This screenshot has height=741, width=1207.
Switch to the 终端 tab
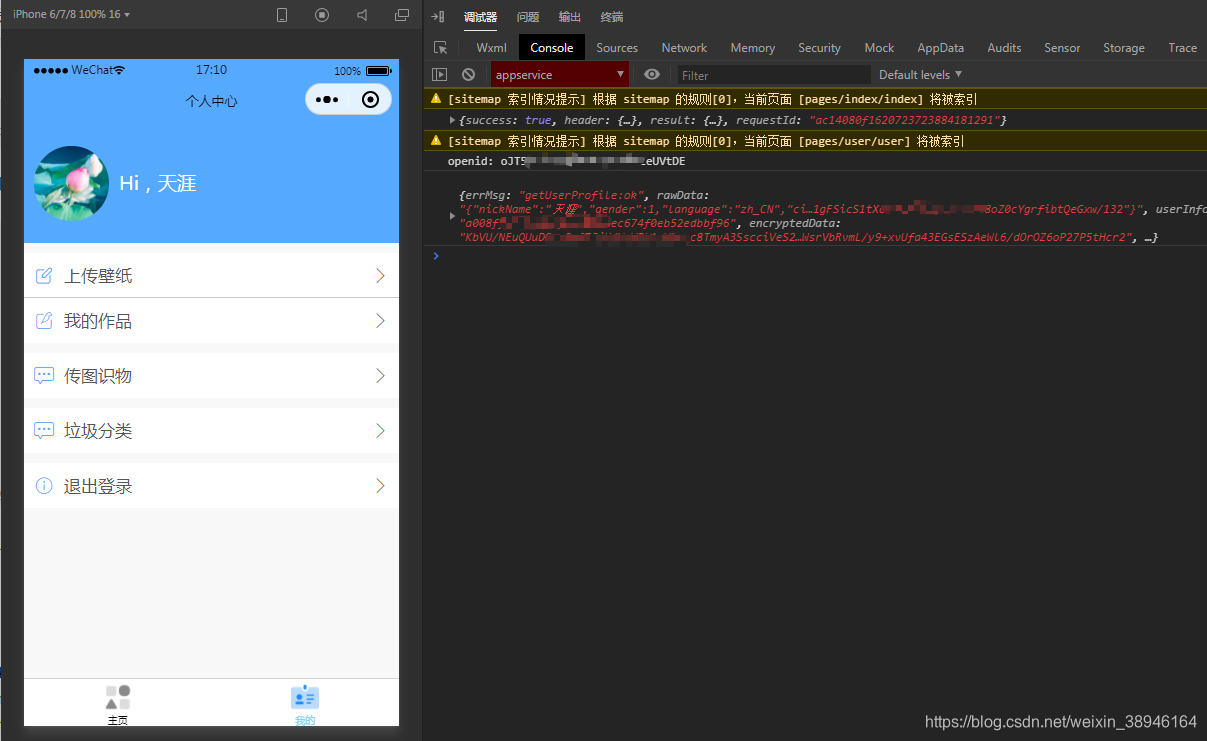[x=612, y=17]
